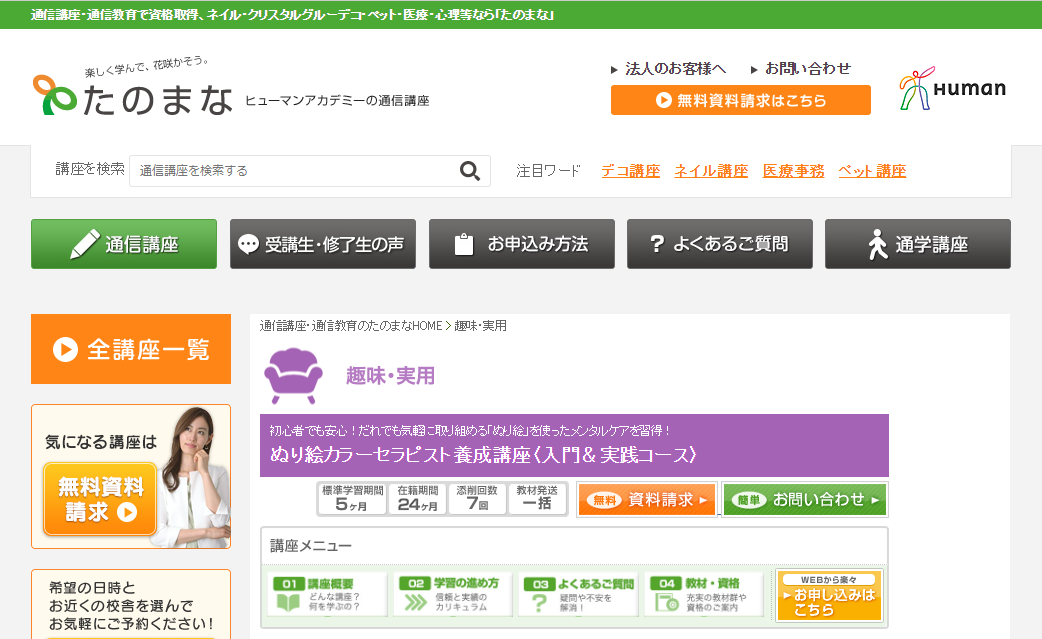Open the よくあるご質問 tab
Image resolution: width=1042 pixels, height=639 pixels.
click(x=720, y=244)
